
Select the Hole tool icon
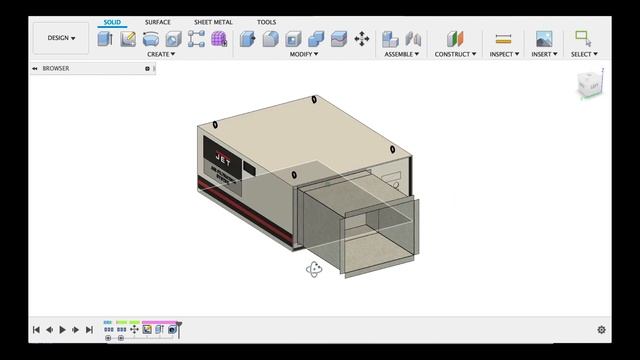(173, 39)
